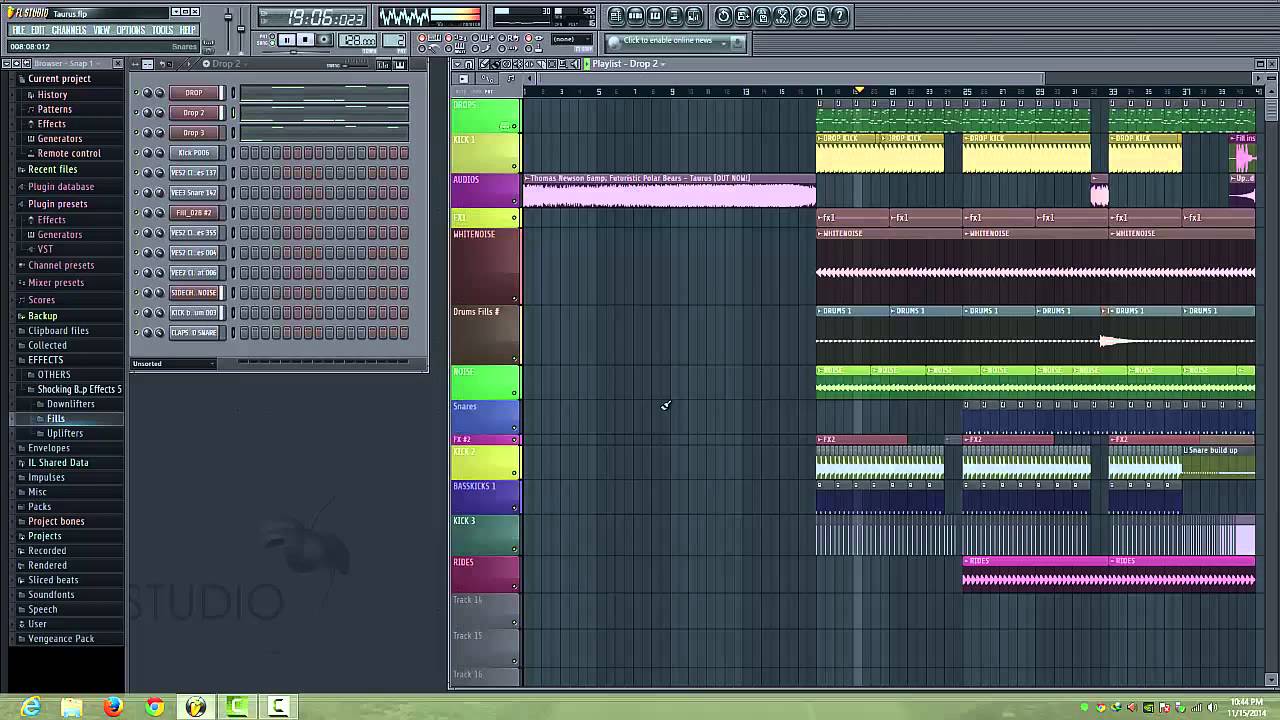Open the (none) selector dropdown

tap(573, 39)
